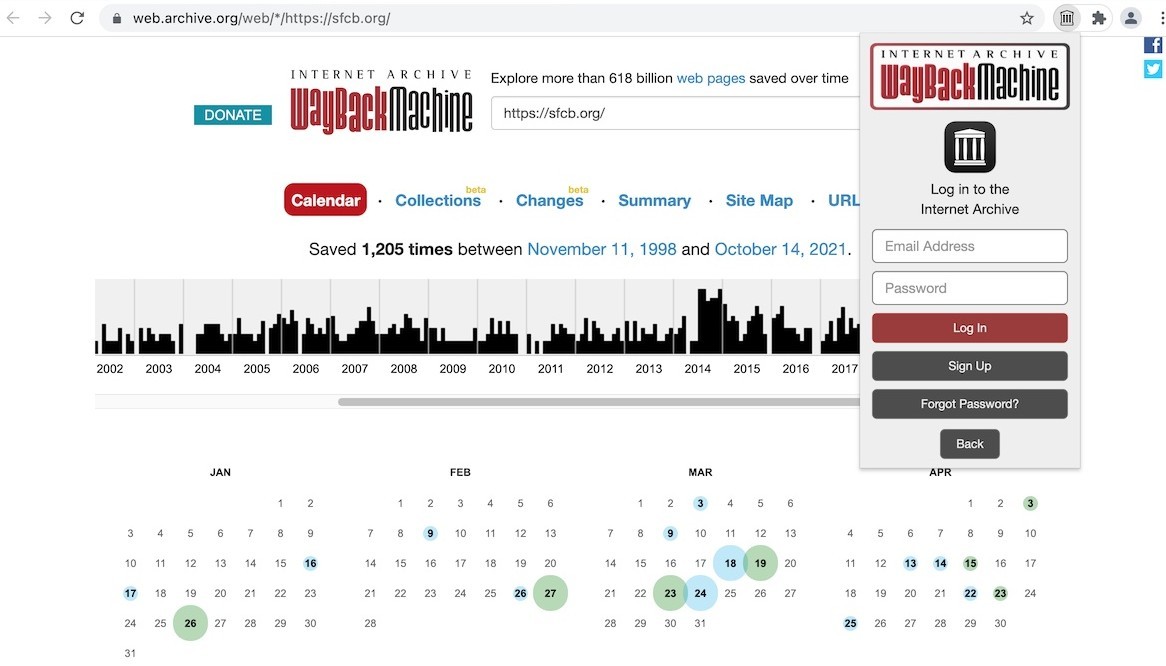The image size is (1166, 666).
Task: Open the Site Map tab
Action: pyautogui.click(x=759, y=201)
